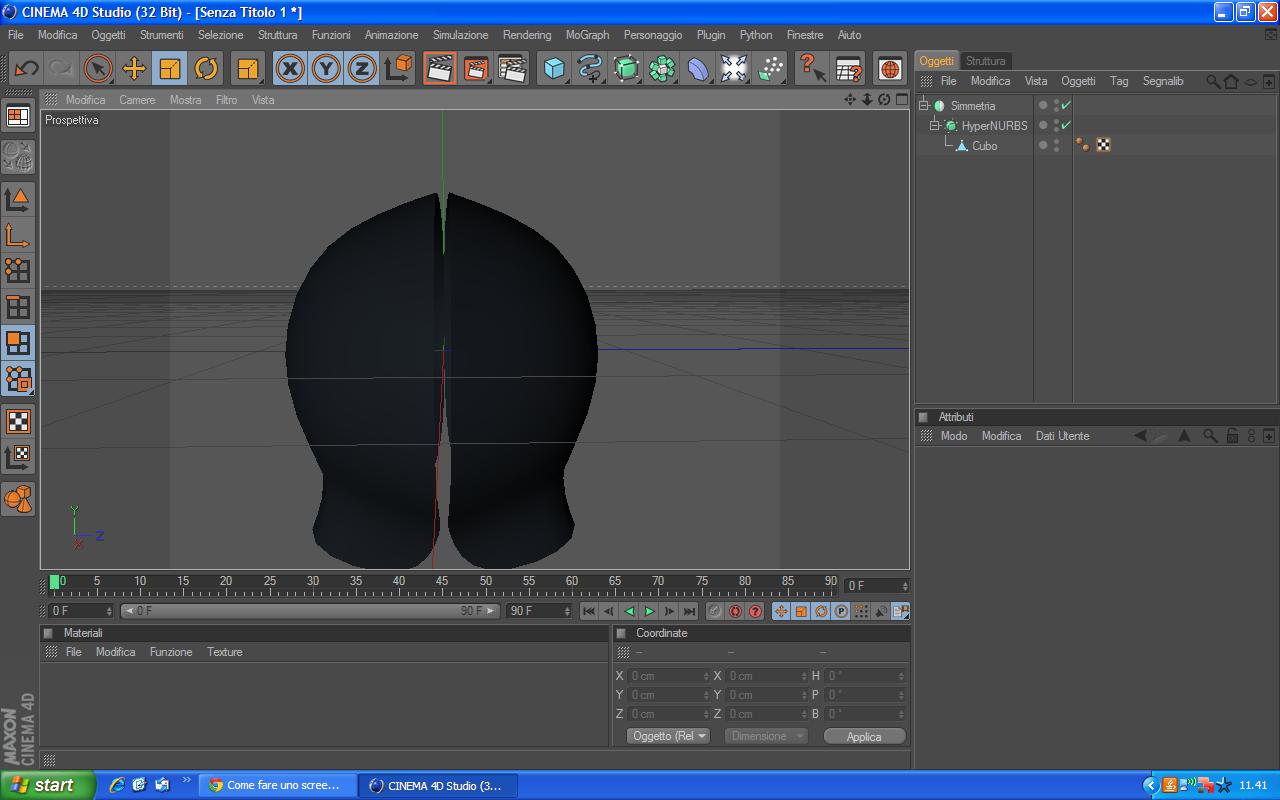
Task: Click the Render View clapperboard icon
Action: point(439,68)
